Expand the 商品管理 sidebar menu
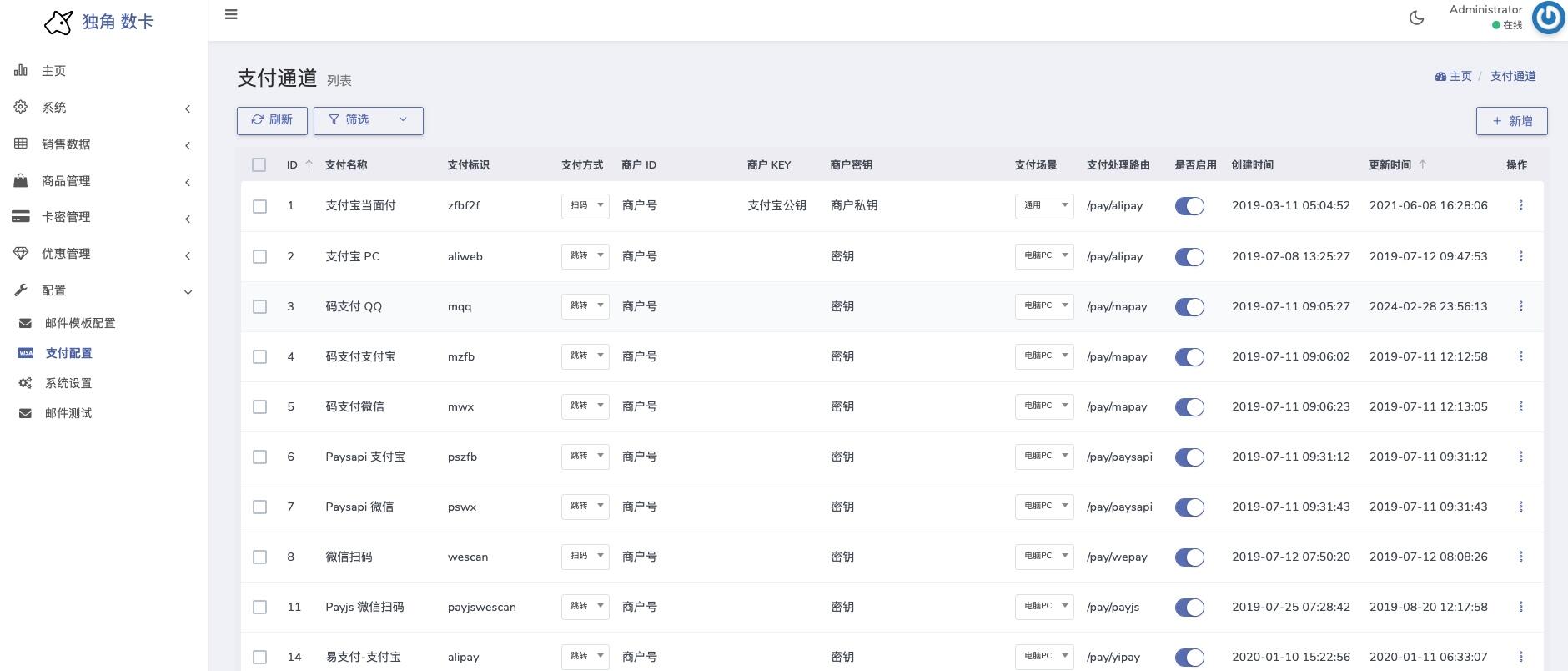 click(x=103, y=181)
